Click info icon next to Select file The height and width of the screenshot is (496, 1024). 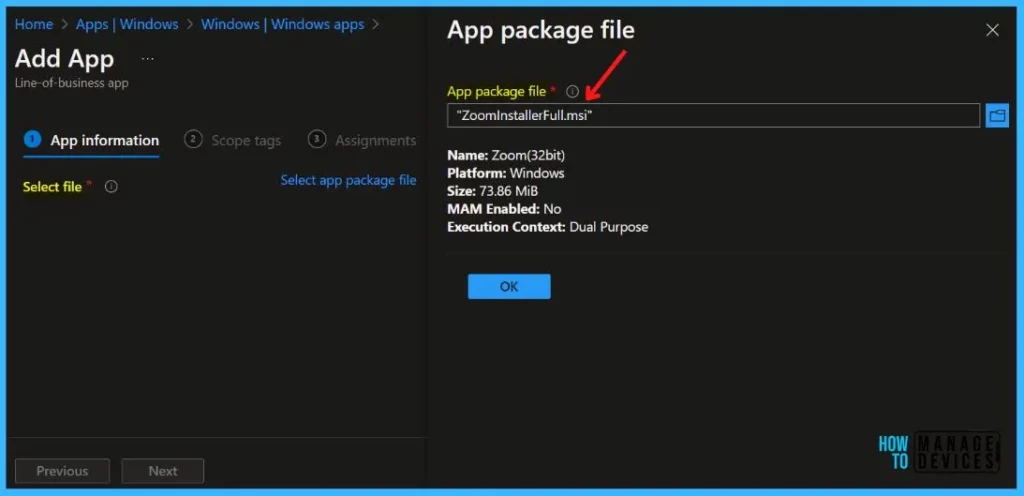(112, 187)
